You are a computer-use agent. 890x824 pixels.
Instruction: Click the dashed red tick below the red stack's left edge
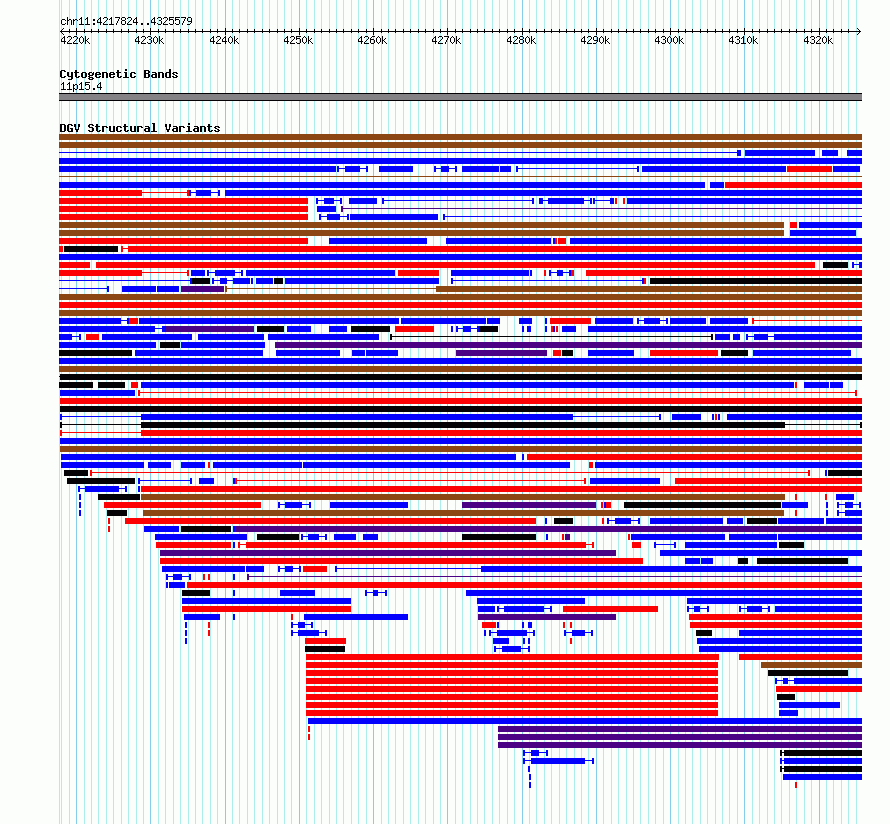(309, 733)
